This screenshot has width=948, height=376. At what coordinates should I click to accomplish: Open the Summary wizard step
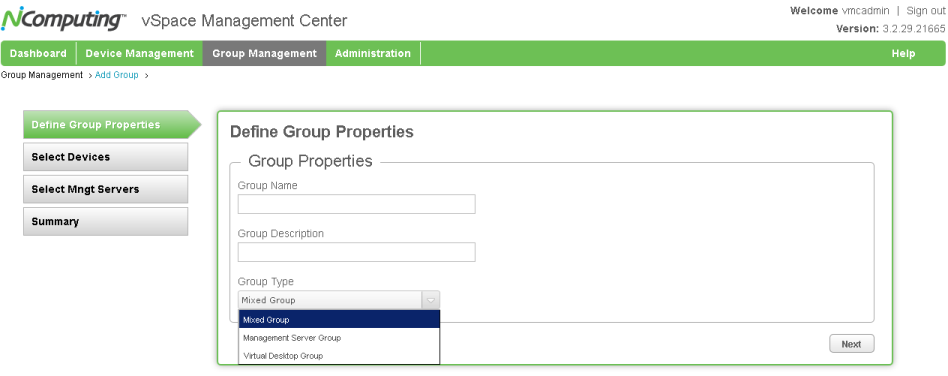point(106,222)
